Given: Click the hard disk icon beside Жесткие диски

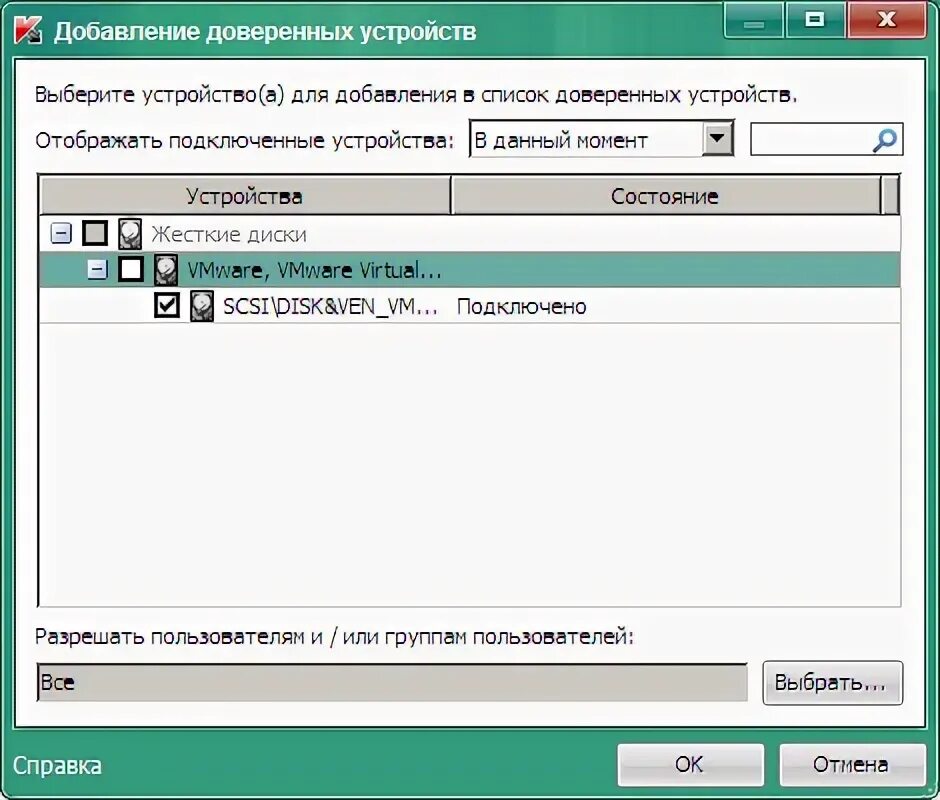Looking at the screenshot, I should tap(130, 234).
